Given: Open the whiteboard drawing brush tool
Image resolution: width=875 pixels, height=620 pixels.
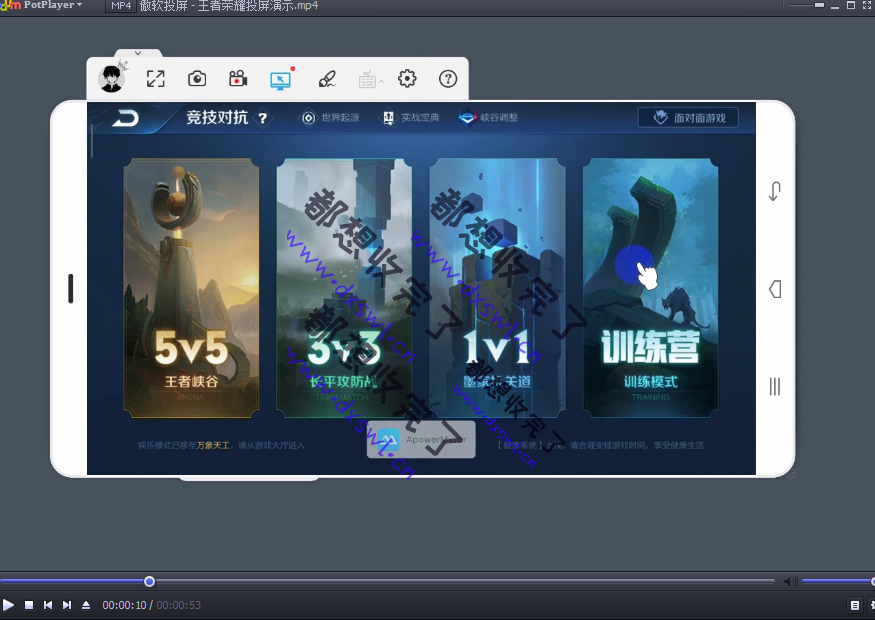Looking at the screenshot, I should click(x=327, y=79).
